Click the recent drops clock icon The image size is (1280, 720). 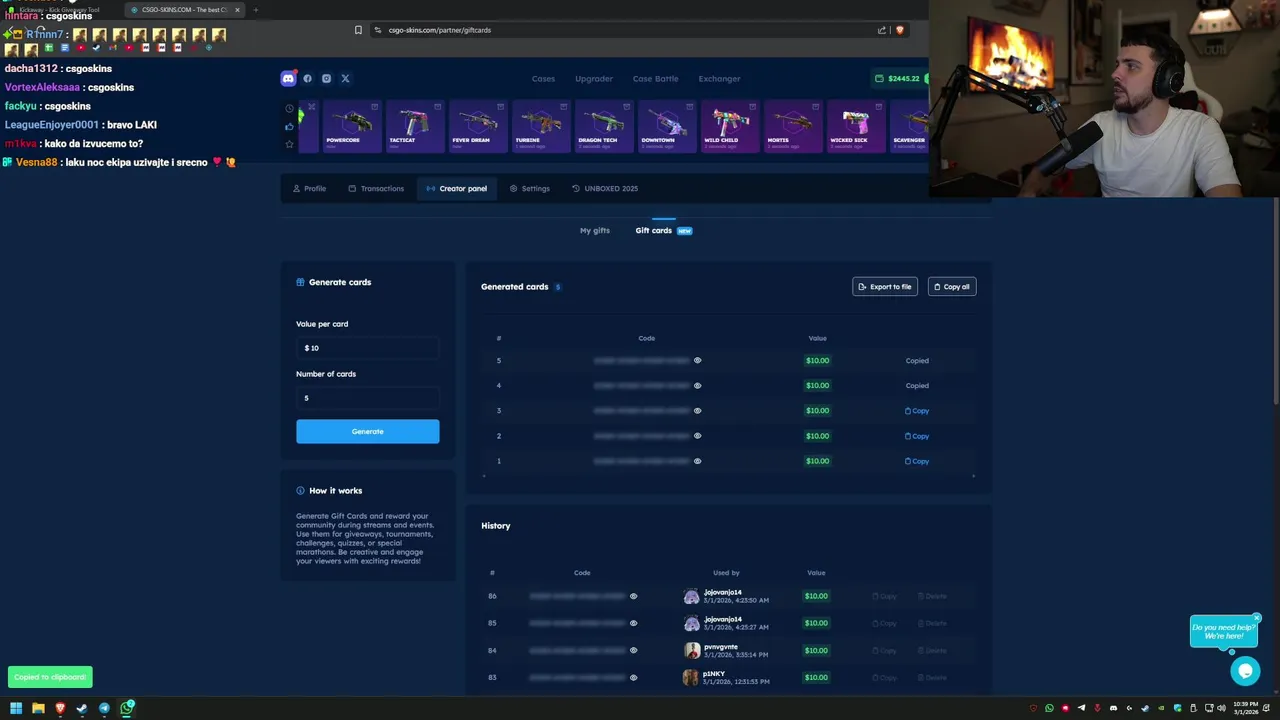tap(289, 108)
